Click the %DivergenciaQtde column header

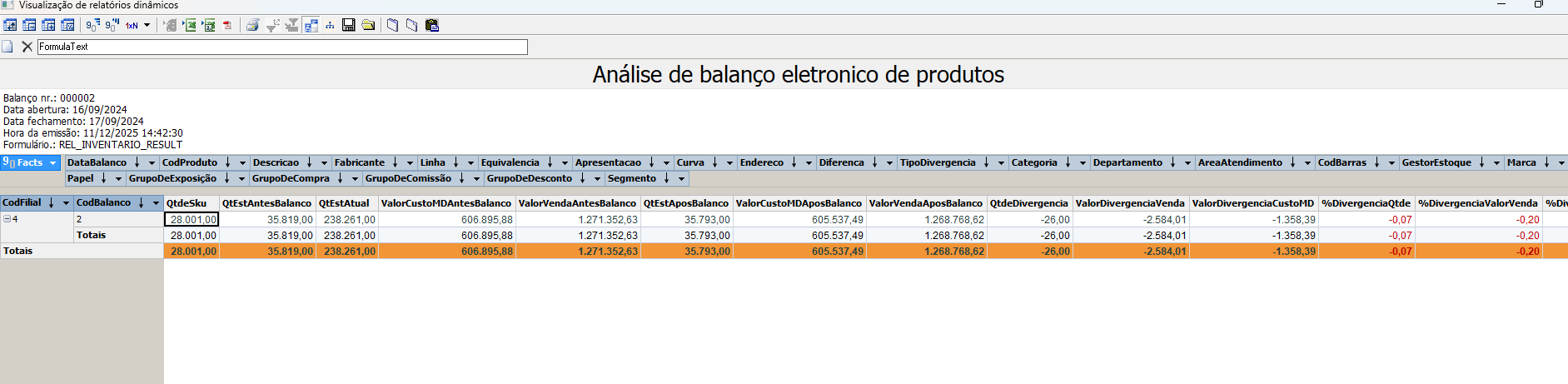[1367, 203]
